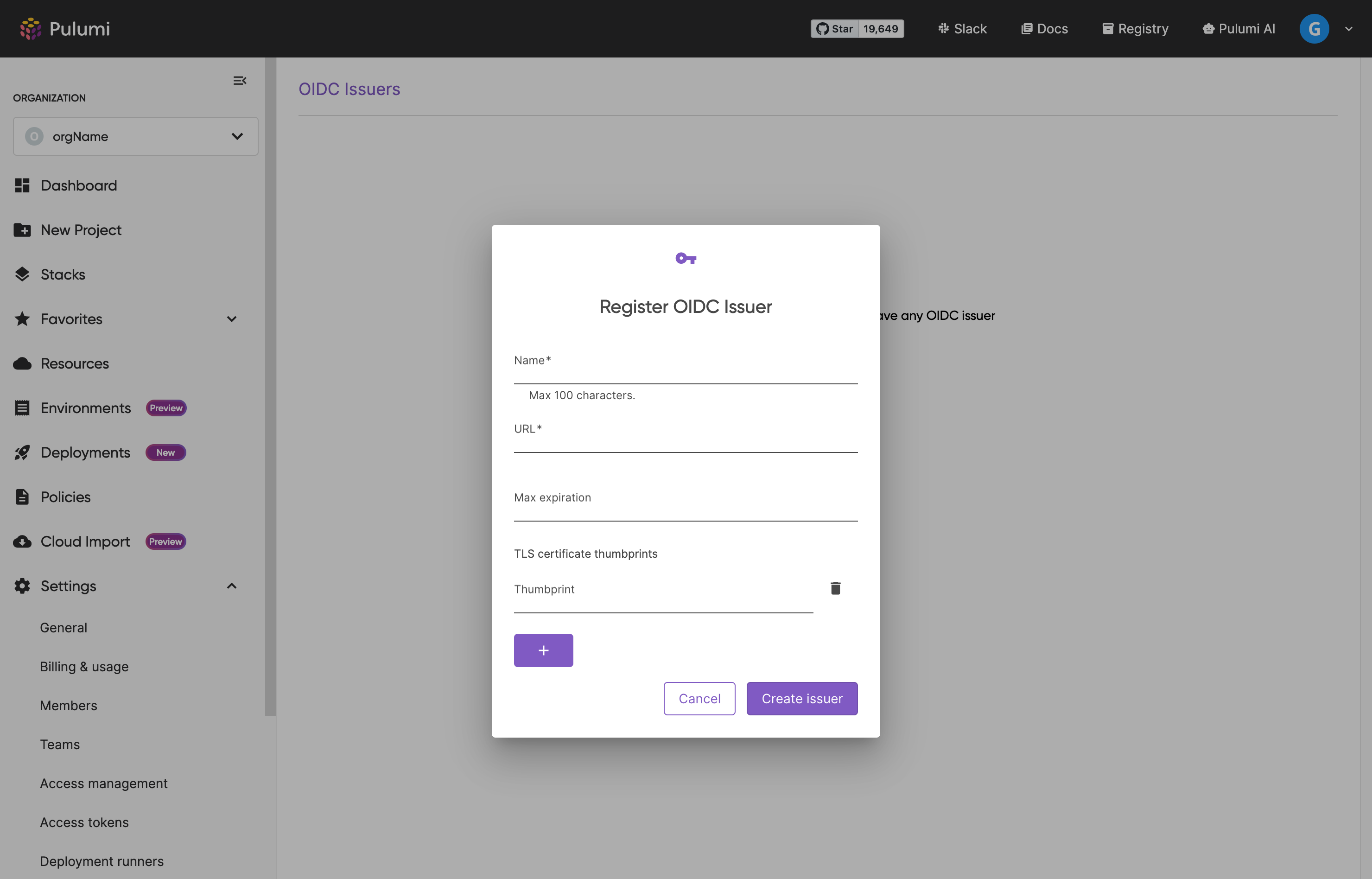The image size is (1372, 879).
Task: Collapse sidebar using the menu toggle icon
Action: (240, 81)
